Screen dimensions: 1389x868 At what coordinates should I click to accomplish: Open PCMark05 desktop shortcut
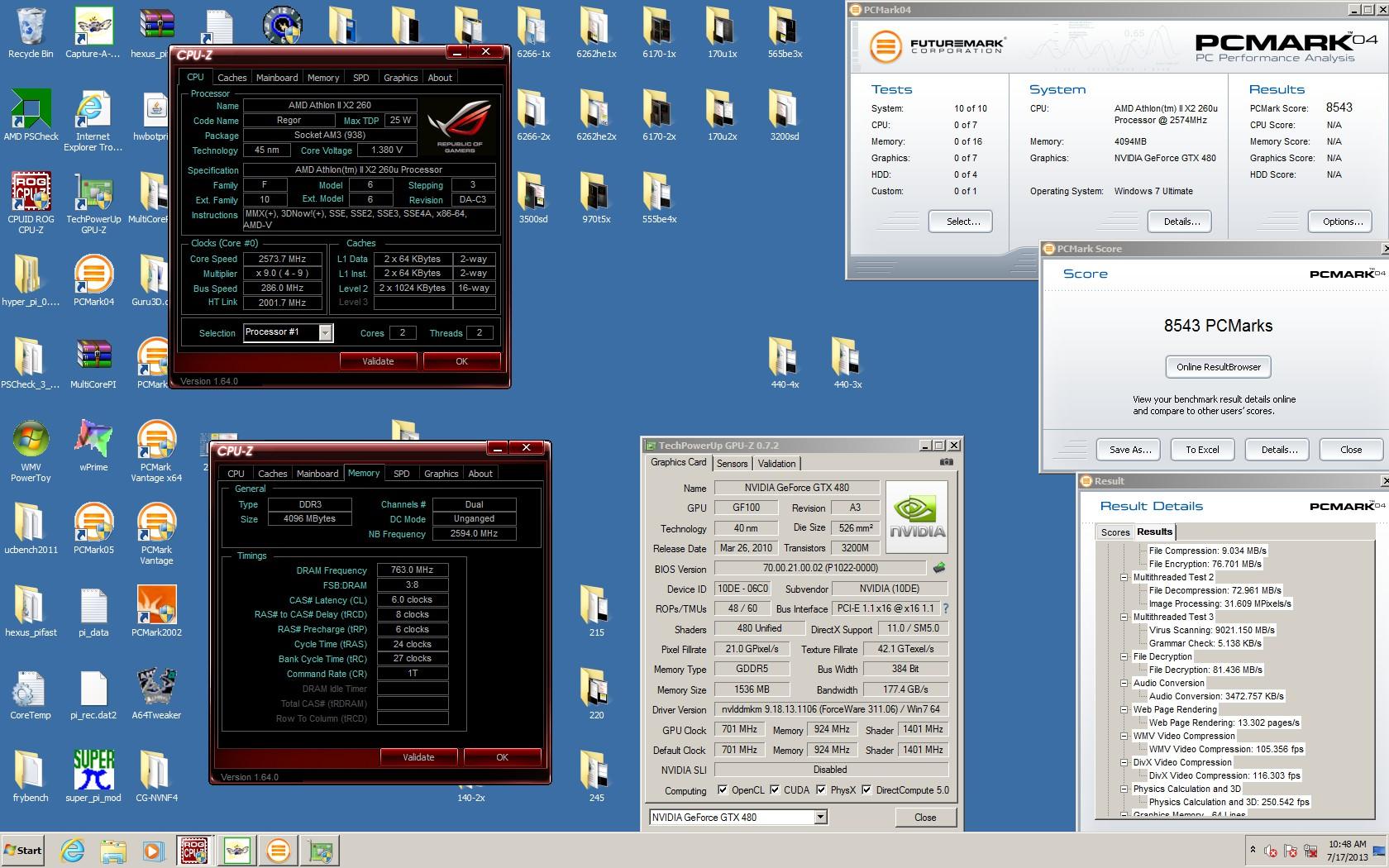point(93,529)
